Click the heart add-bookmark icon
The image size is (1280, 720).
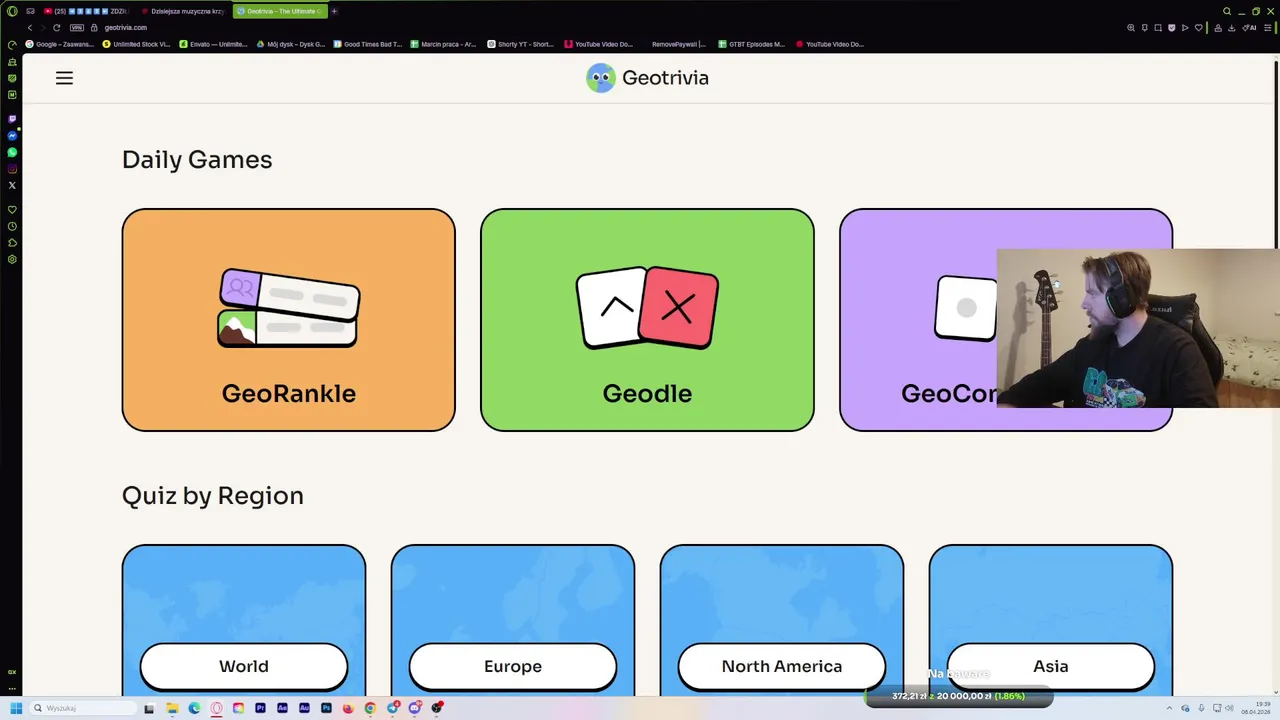1198,28
